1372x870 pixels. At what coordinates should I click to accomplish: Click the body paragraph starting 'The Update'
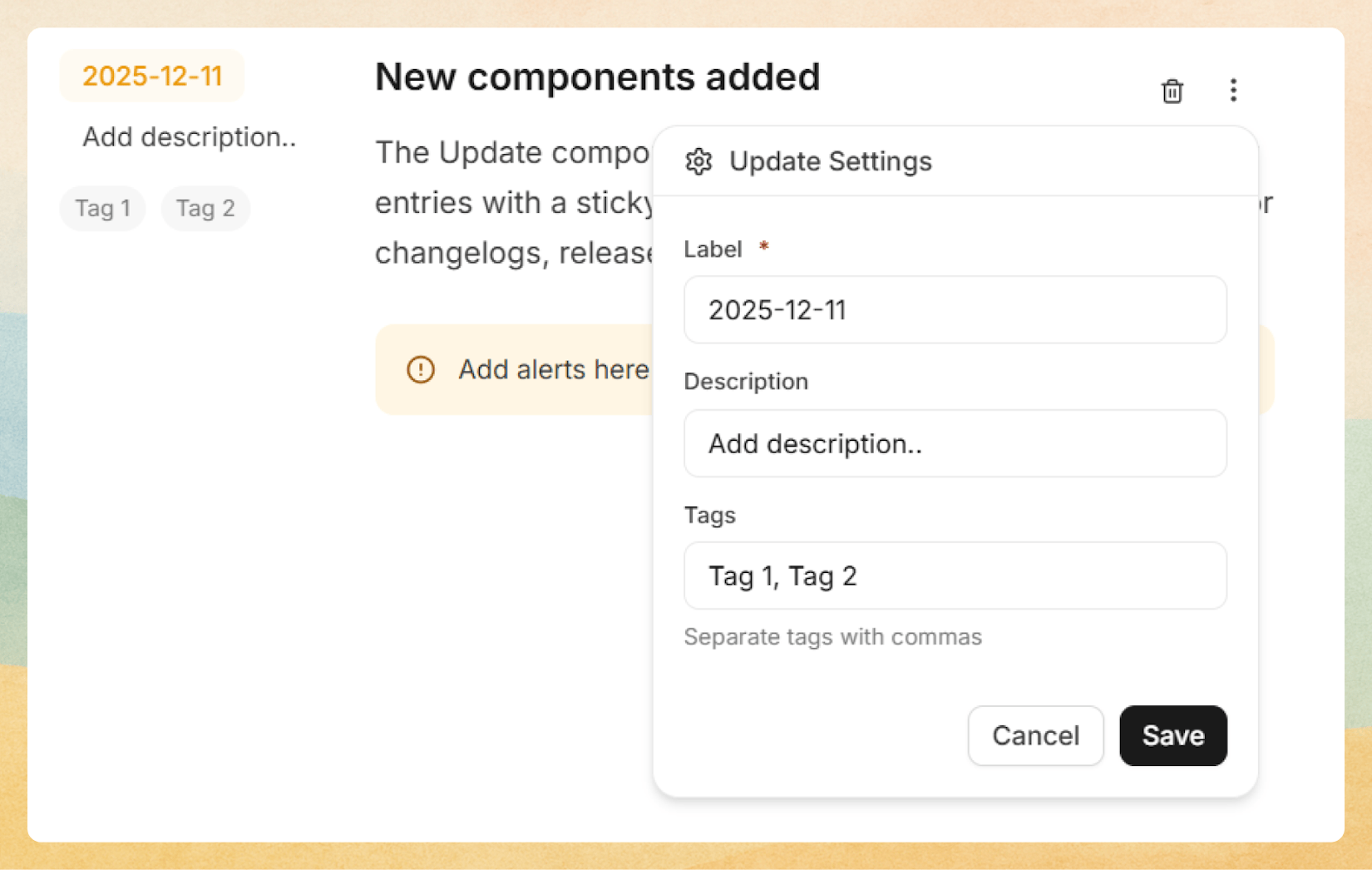coord(511,203)
